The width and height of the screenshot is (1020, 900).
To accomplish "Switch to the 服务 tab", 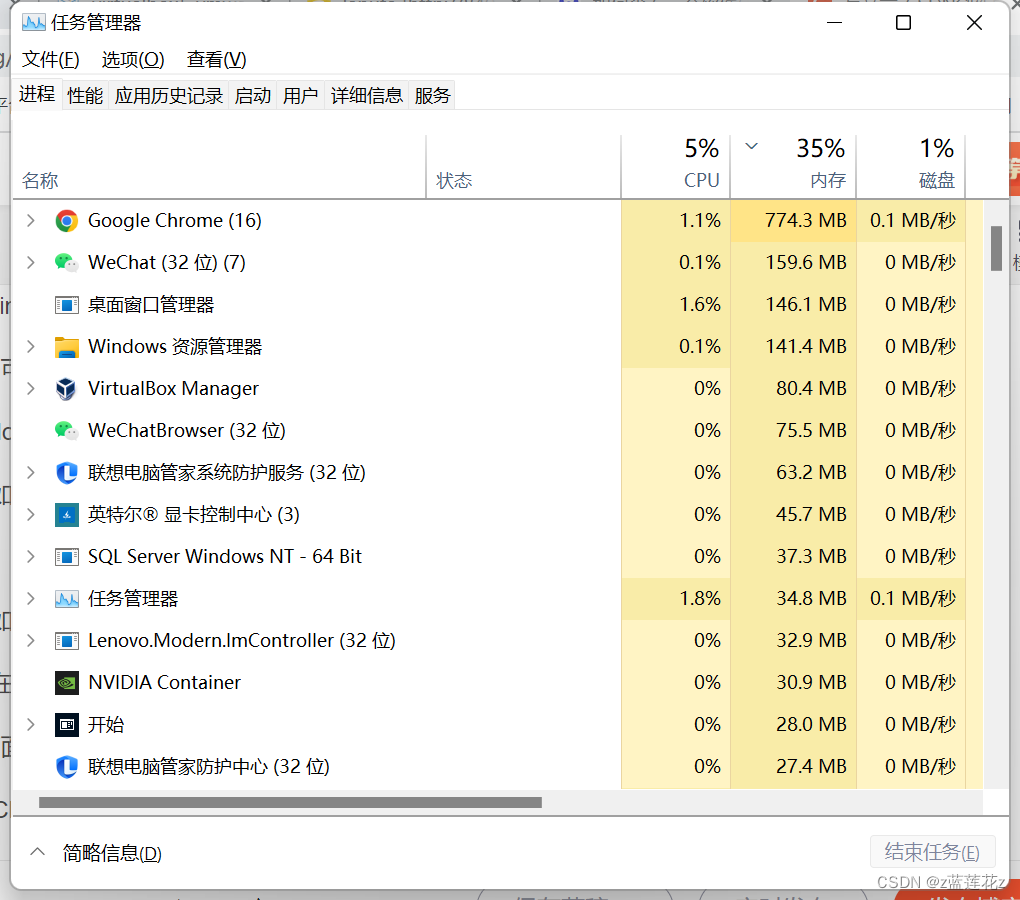I will (432, 96).
